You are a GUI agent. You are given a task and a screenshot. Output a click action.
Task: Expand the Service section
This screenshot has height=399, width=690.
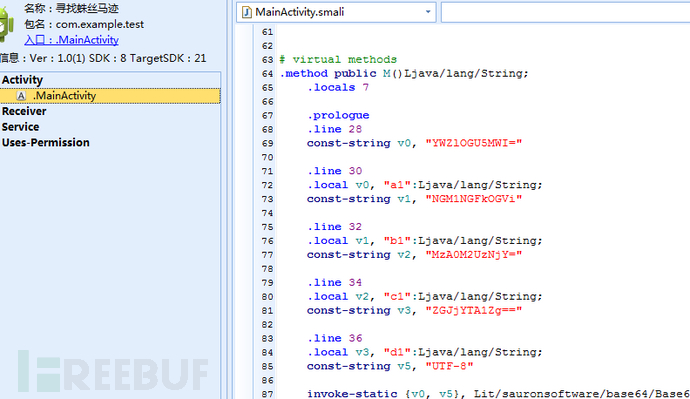pyautogui.click(x=20, y=127)
